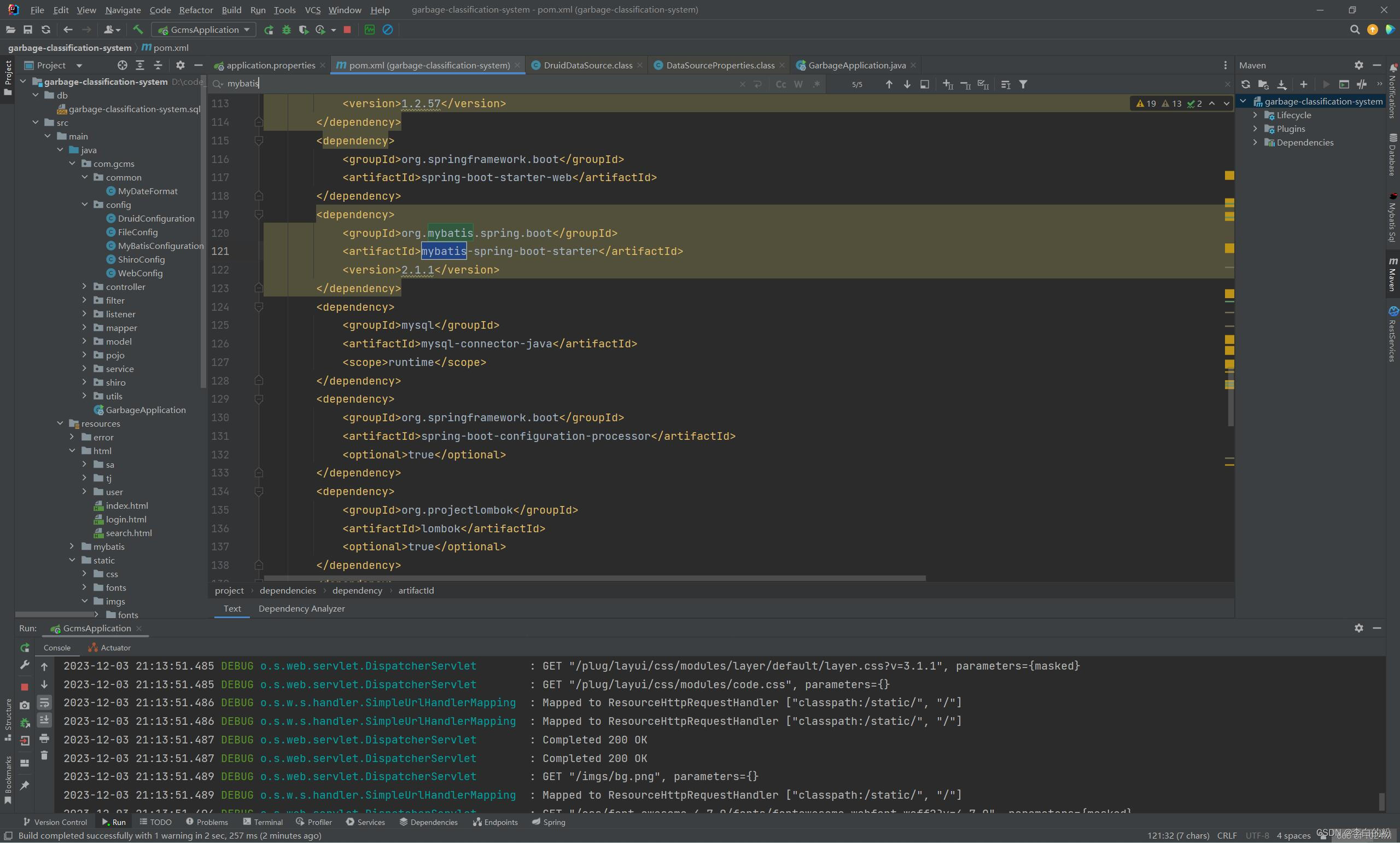
Task: Open the Dependency Analyzer view
Action: click(x=301, y=608)
